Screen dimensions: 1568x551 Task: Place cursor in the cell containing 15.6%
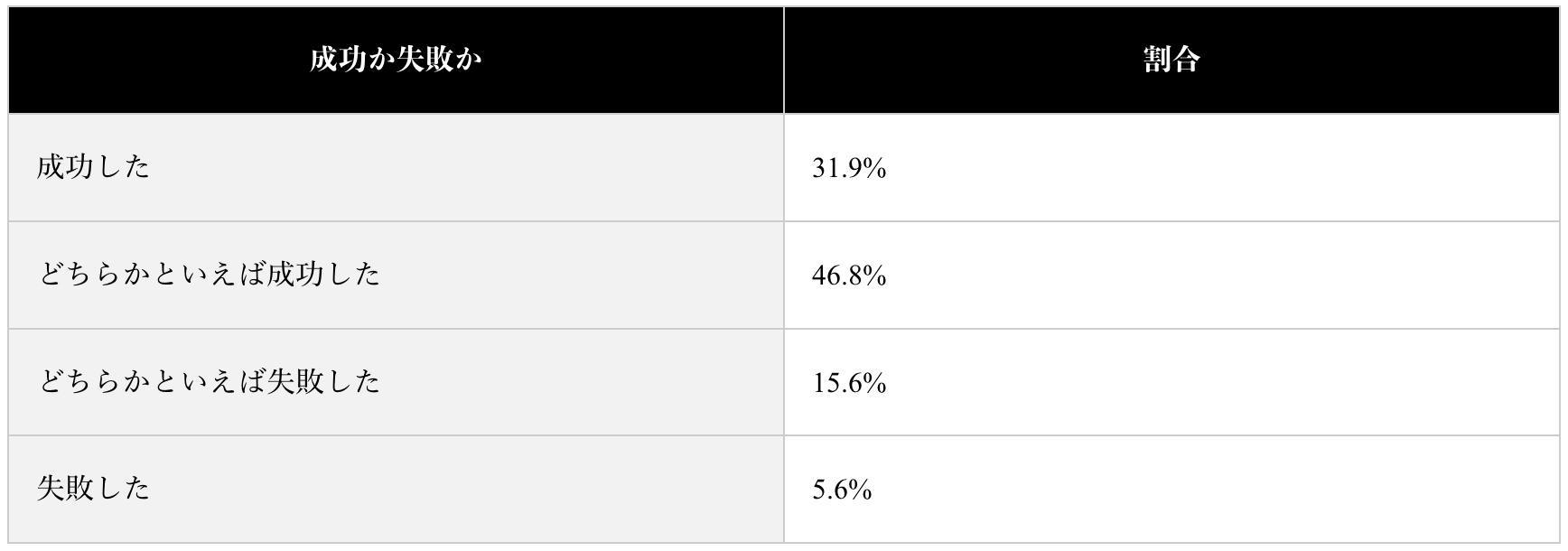point(1171,383)
